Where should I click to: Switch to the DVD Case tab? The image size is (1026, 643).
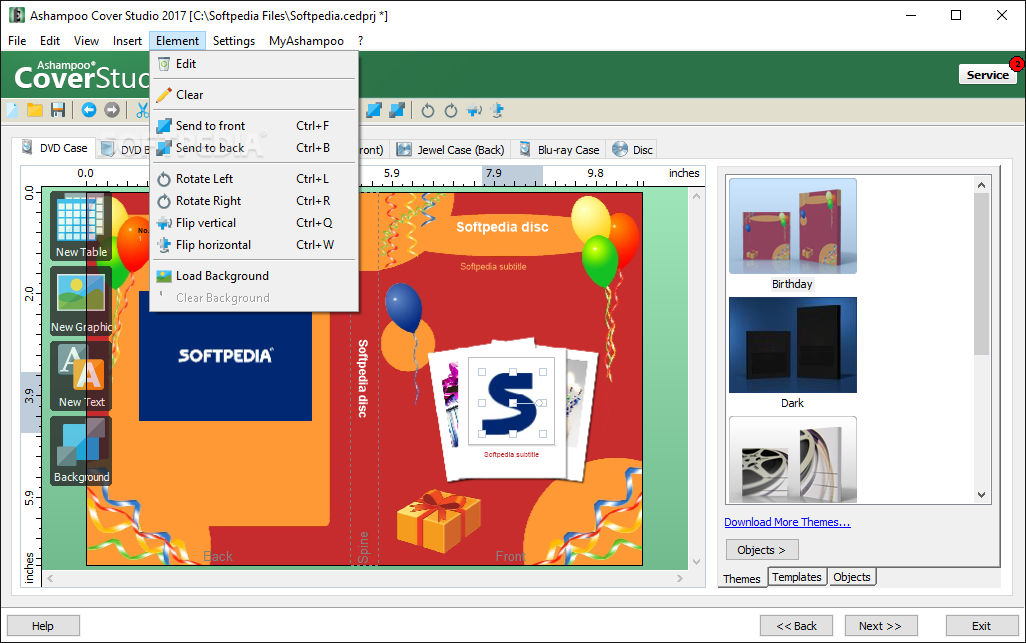(x=54, y=148)
